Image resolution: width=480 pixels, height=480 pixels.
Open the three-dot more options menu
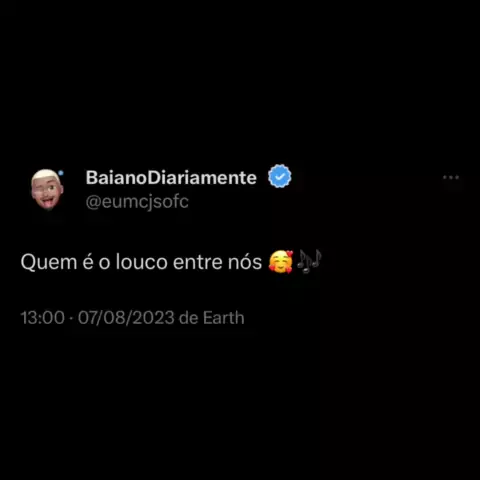[x=451, y=178]
